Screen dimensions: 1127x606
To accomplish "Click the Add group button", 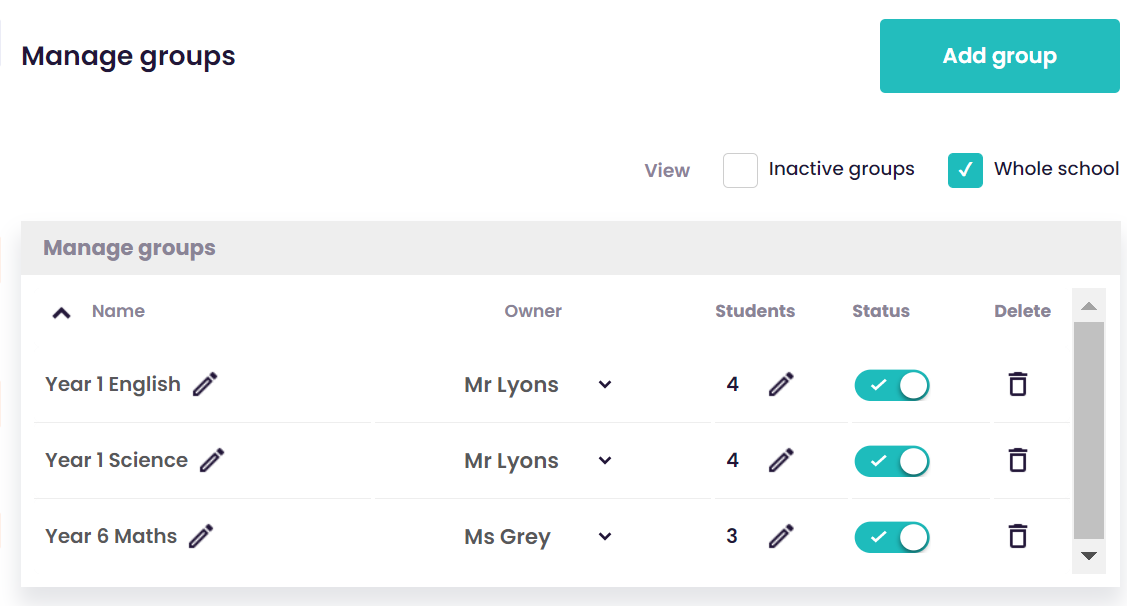I will [x=999, y=56].
